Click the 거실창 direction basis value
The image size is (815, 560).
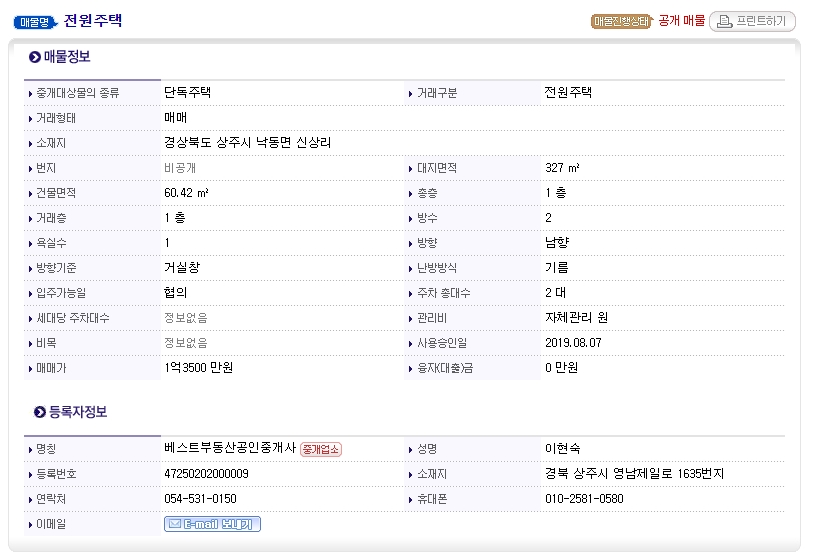point(182,267)
